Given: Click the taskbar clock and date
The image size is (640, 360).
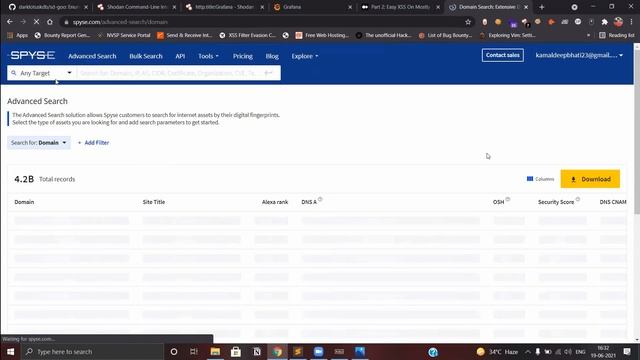Looking at the screenshot, I should pos(603,352).
